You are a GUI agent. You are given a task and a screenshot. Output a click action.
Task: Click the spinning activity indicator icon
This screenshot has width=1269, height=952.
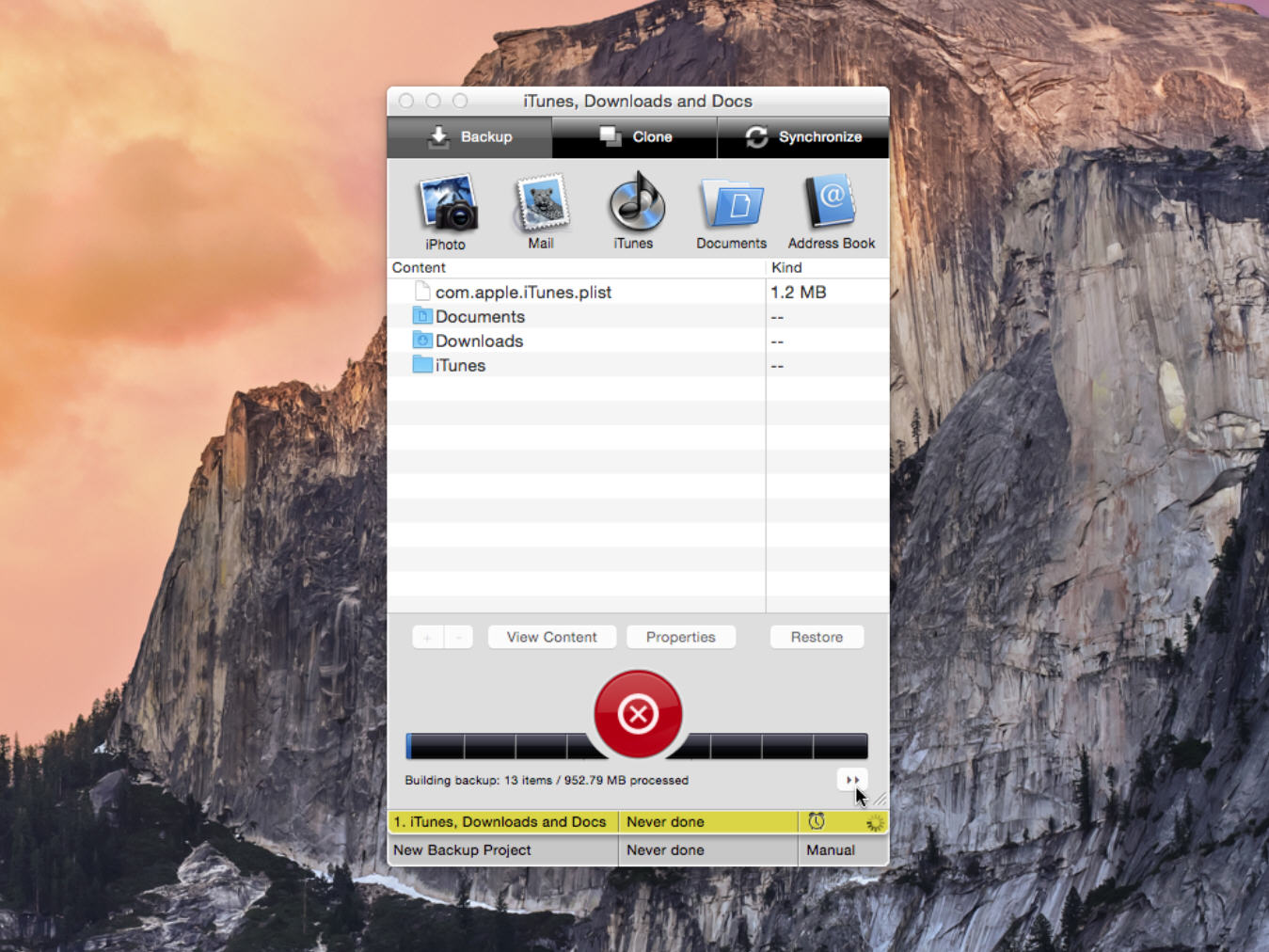click(x=875, y=823)
